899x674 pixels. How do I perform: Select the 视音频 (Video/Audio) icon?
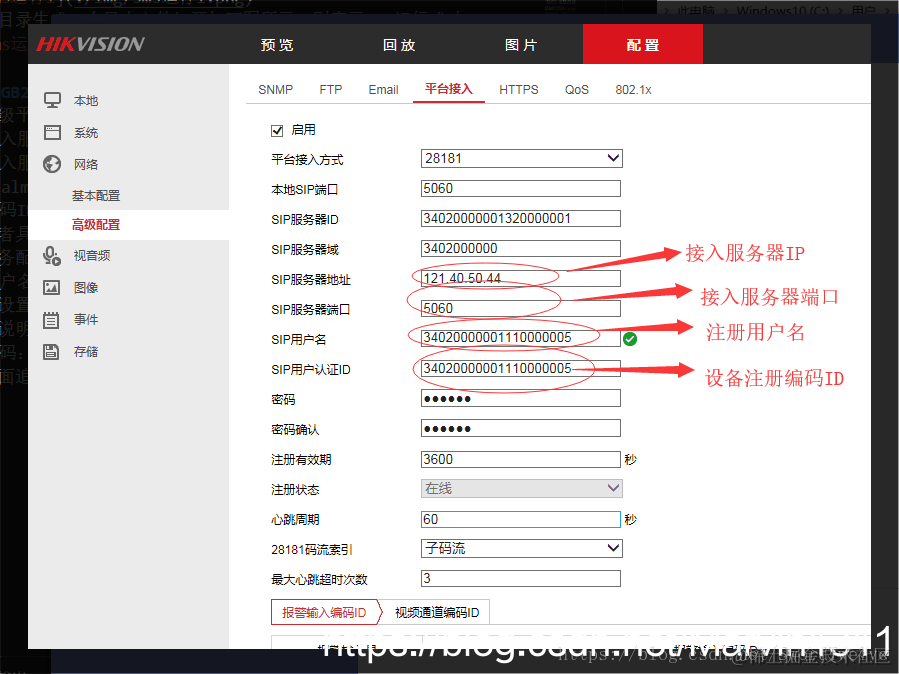click(x=85, y=255)
